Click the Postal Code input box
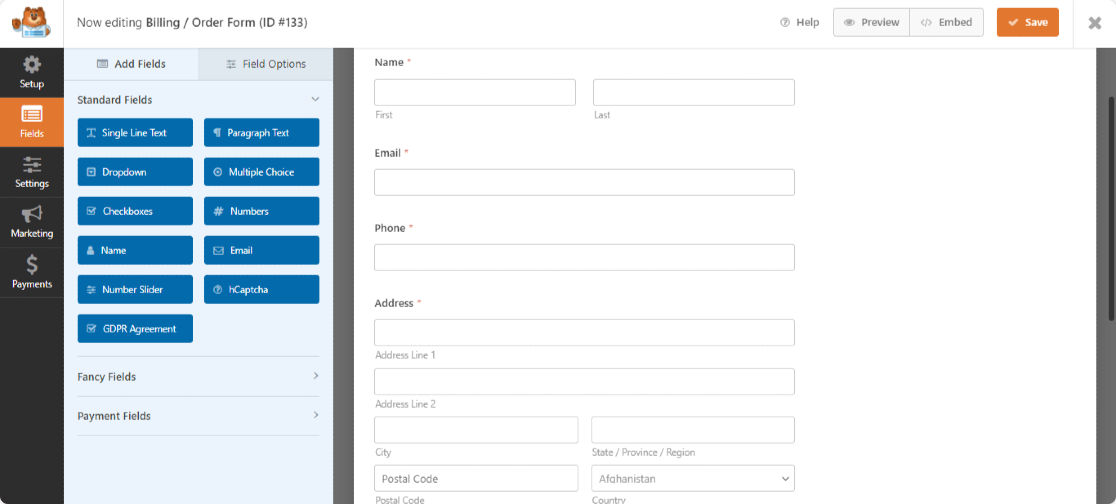The image size is (1116, 504). pyautogui.click(x=476, y=478)
